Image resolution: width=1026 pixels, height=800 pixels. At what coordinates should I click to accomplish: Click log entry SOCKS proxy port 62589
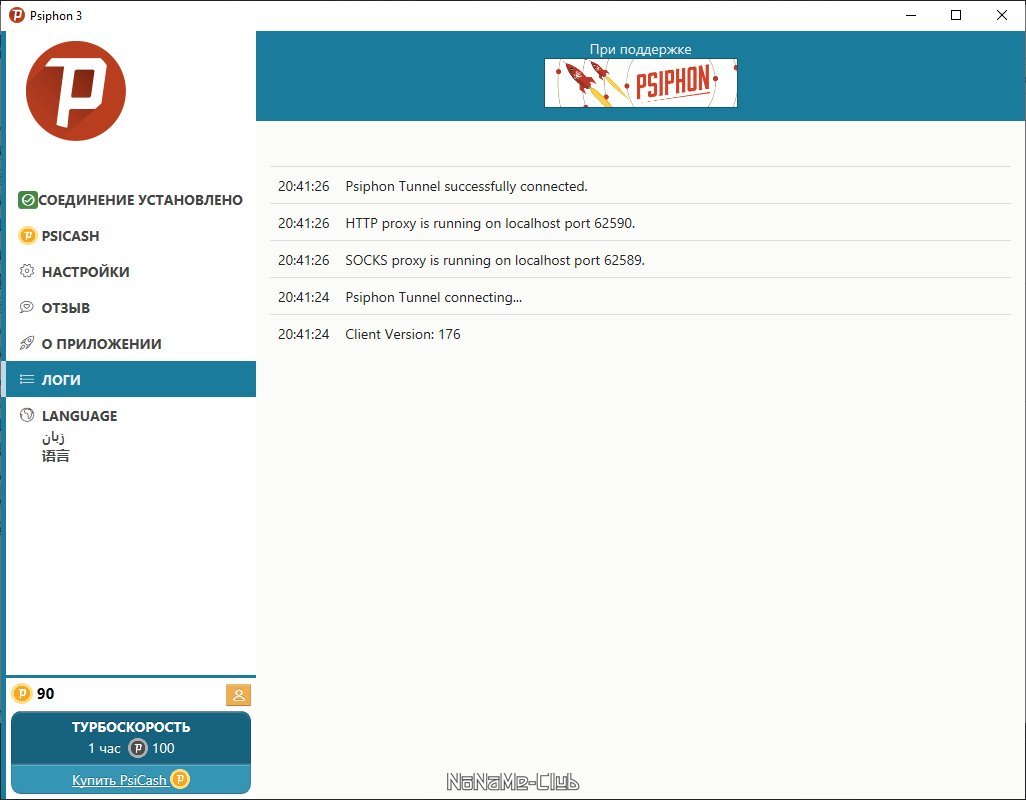pyautogui.click(x=641, y=260)
